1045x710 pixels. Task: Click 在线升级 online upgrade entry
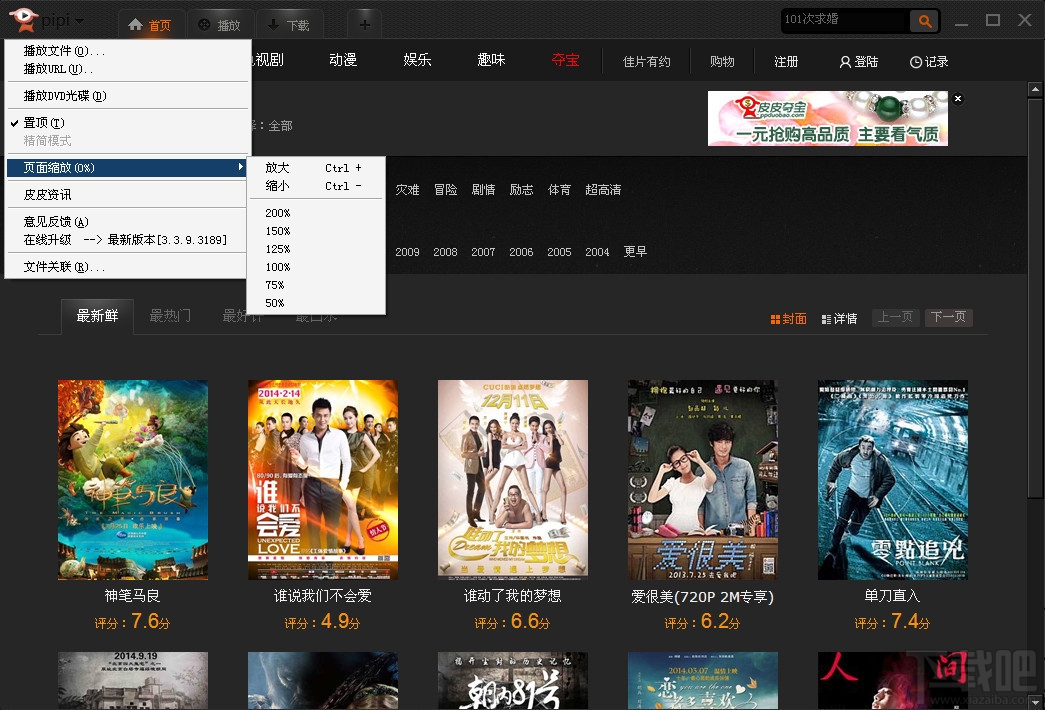pyautogui.click(x=127, y=239)
